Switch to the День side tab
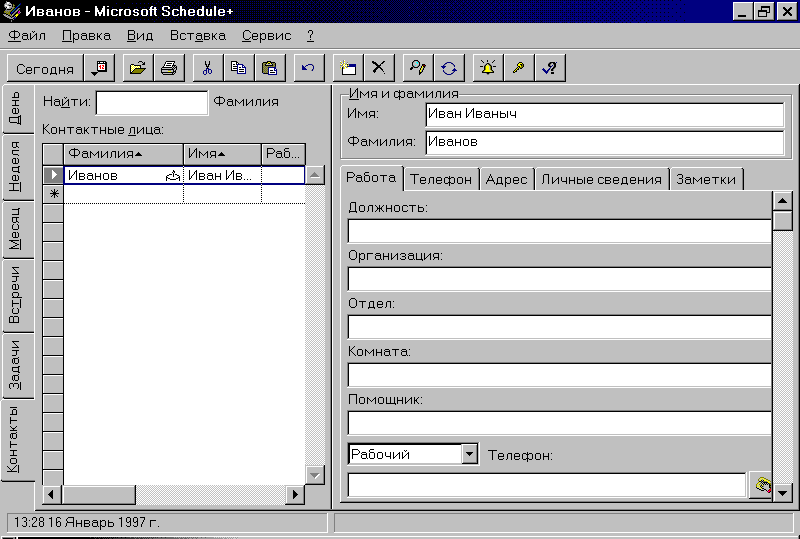Viewport: 800px width, 539px height. pos(17,109)
